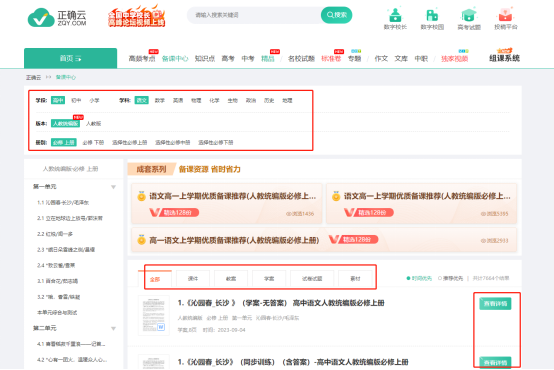Open 备课中心 in the navigation bar
This screenshot has height=370, width=554.
point(175,59)
